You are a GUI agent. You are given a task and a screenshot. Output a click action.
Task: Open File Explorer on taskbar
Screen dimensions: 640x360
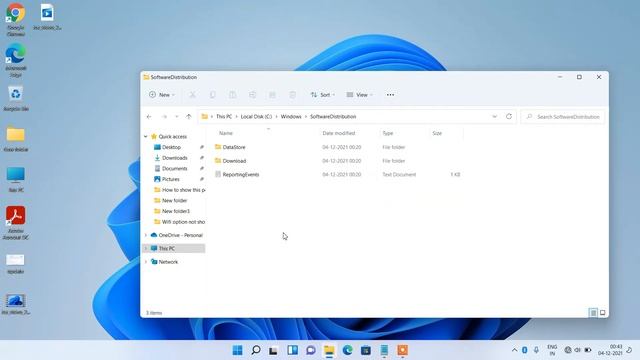[x=329, y=350]
